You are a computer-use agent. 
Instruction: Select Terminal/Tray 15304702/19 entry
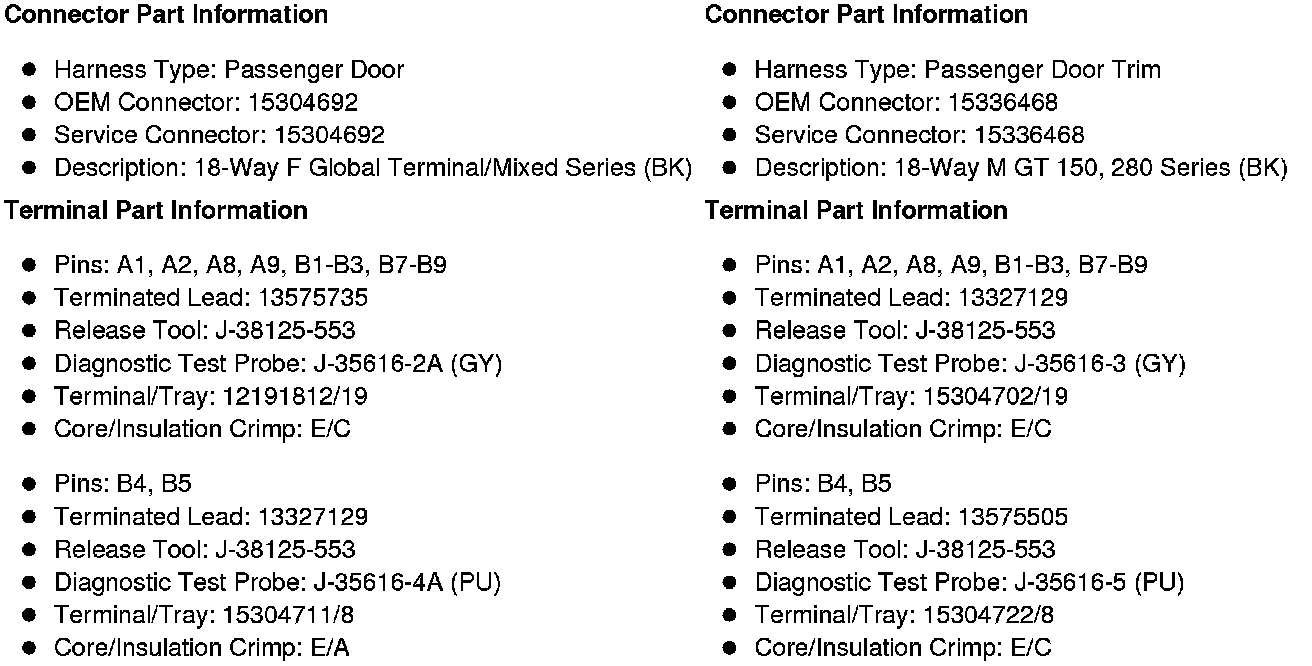click(910, 397)
